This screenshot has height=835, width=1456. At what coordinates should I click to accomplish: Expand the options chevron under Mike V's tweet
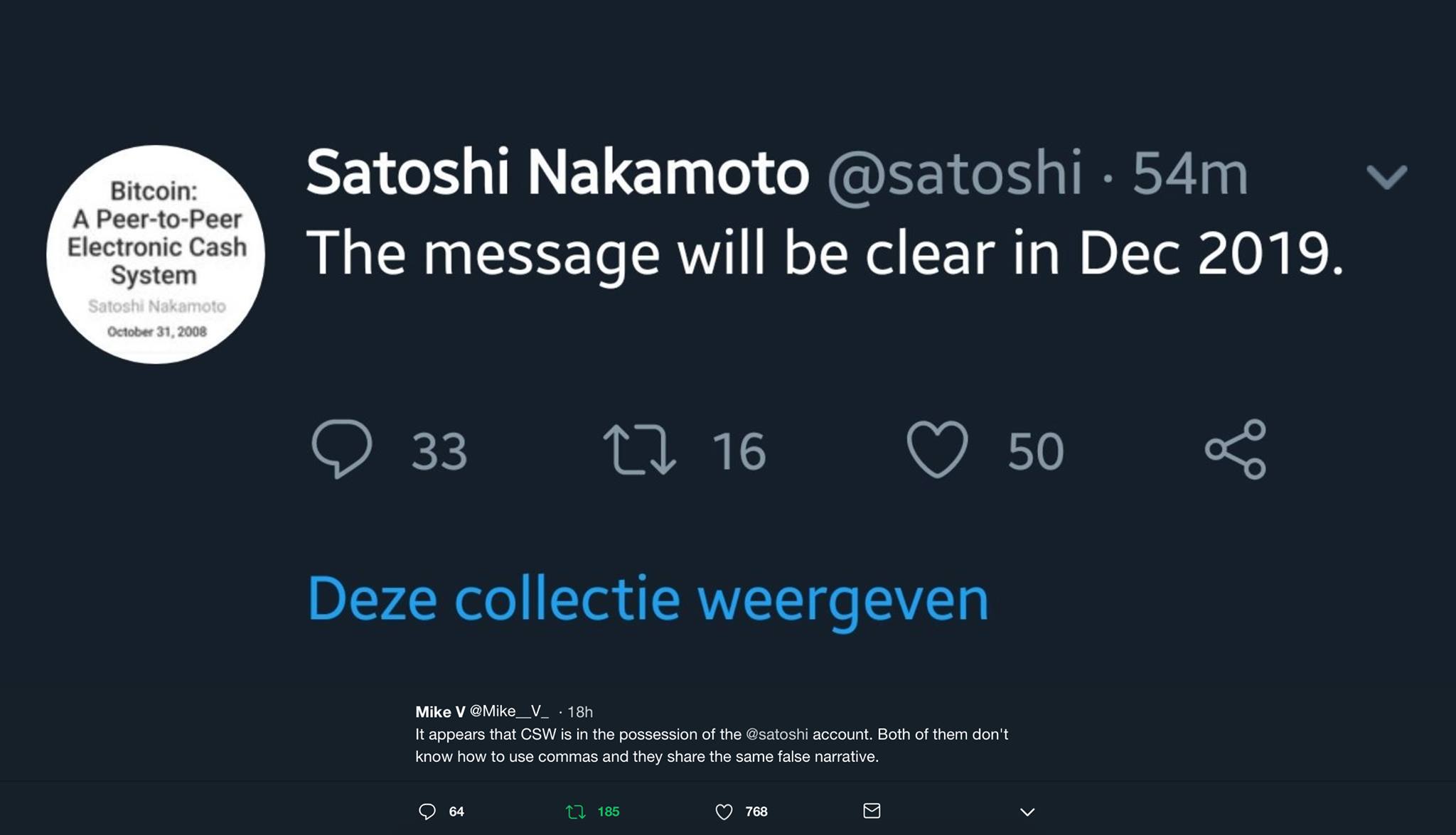pos(1027,812)
